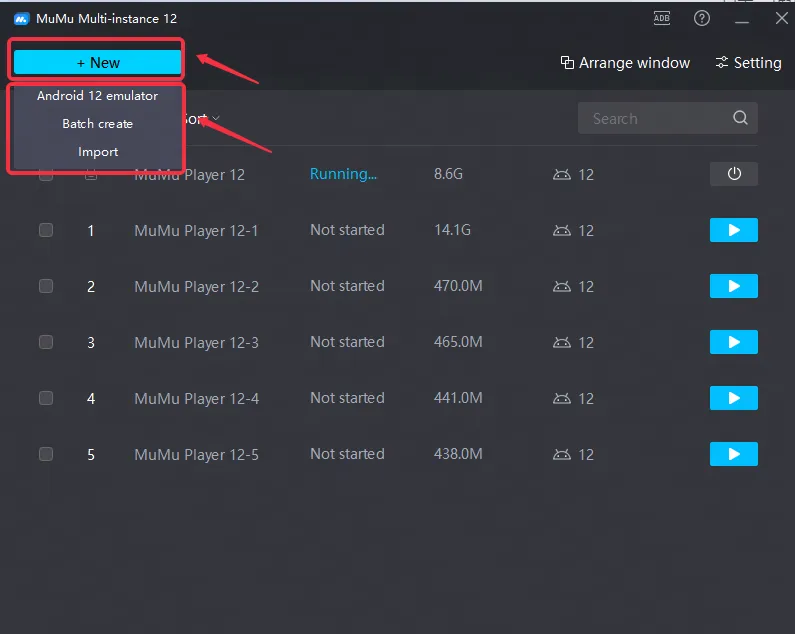This screenshot has width=795, height=634.
Task: Open the Setting option
Action: pyautogui.click(x=748, y=63)
